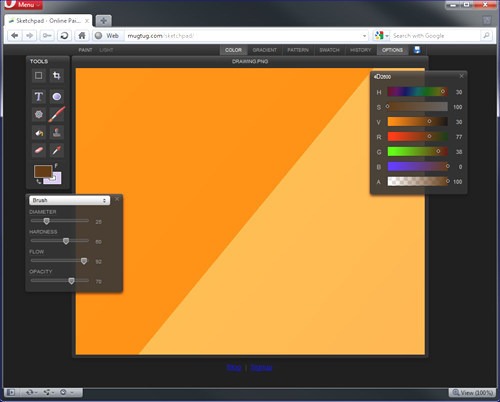This screenshot has height=402, width=500.
Task: Open the Opera Link sync icon menu
Action: [x=31, y=392]
